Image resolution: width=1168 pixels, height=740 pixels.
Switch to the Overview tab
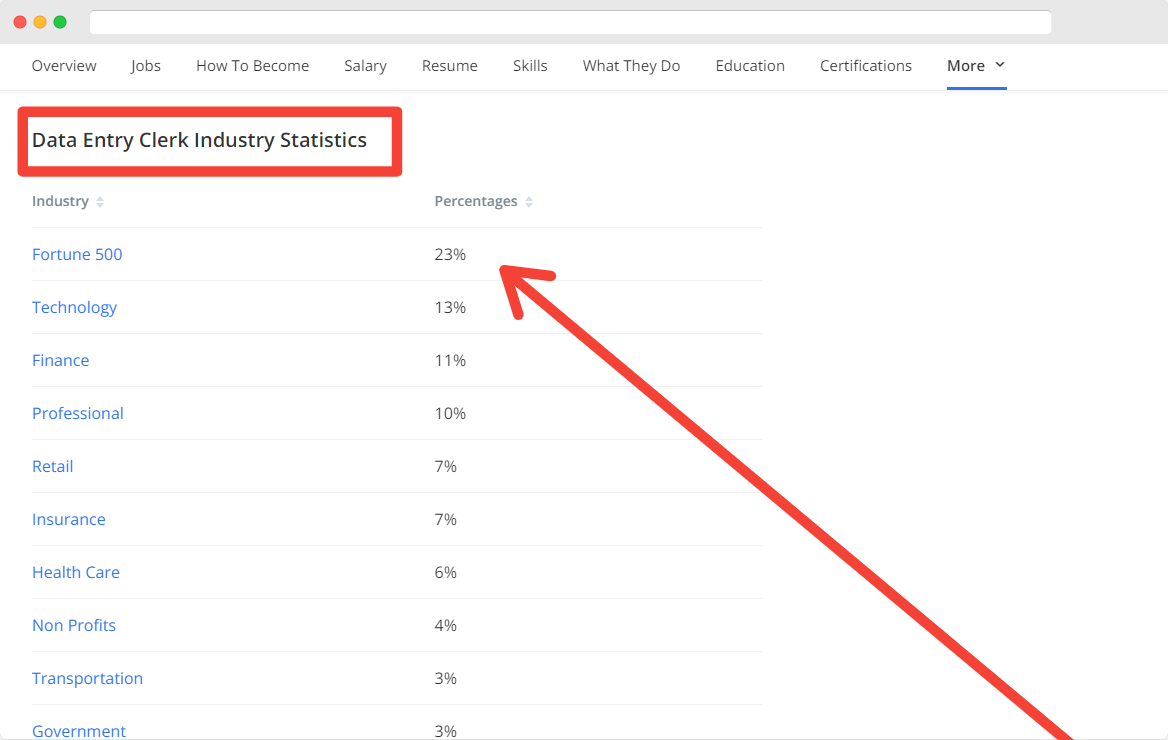pyautogui.click(x=64, y=66)
